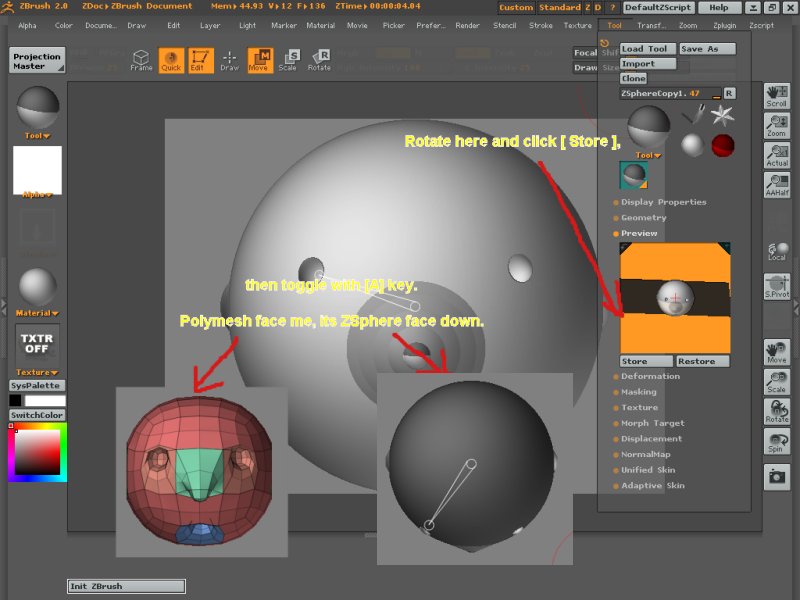Image resolution: width=800 pixels, height=600 pixels.
Task: Open the Material menu
Action: click(320, 25)
